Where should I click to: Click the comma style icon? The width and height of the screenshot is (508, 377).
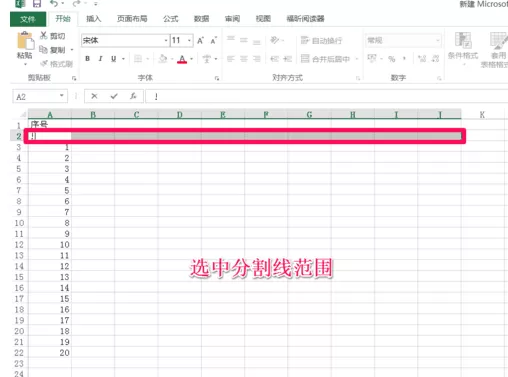[404, 59]
